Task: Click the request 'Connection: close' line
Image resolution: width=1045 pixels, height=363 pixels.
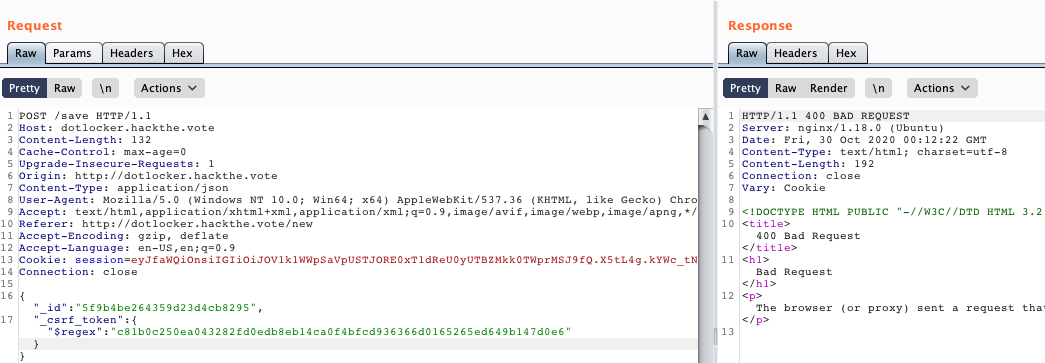Action: (78, 272)
